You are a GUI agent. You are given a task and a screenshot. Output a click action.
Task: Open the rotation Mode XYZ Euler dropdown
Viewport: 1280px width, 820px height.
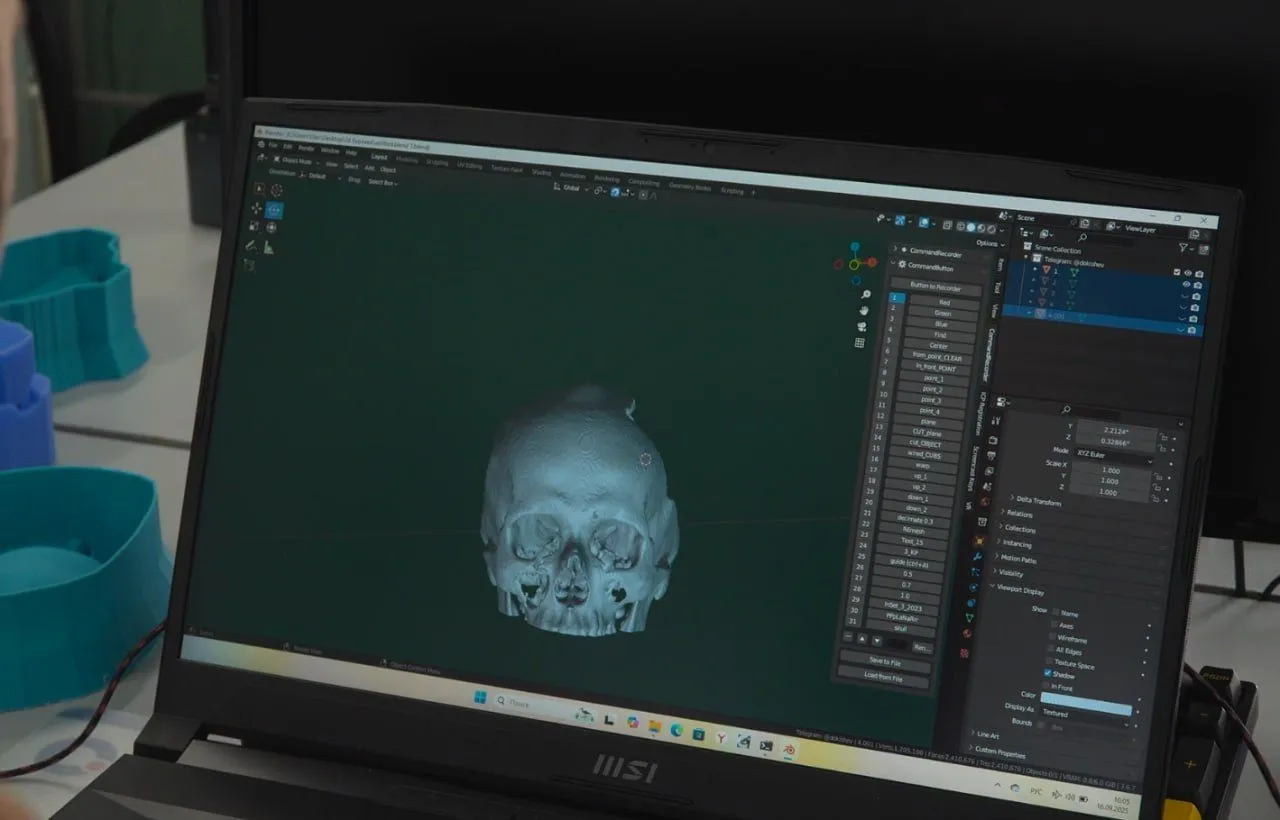[x=1114, y=455]
